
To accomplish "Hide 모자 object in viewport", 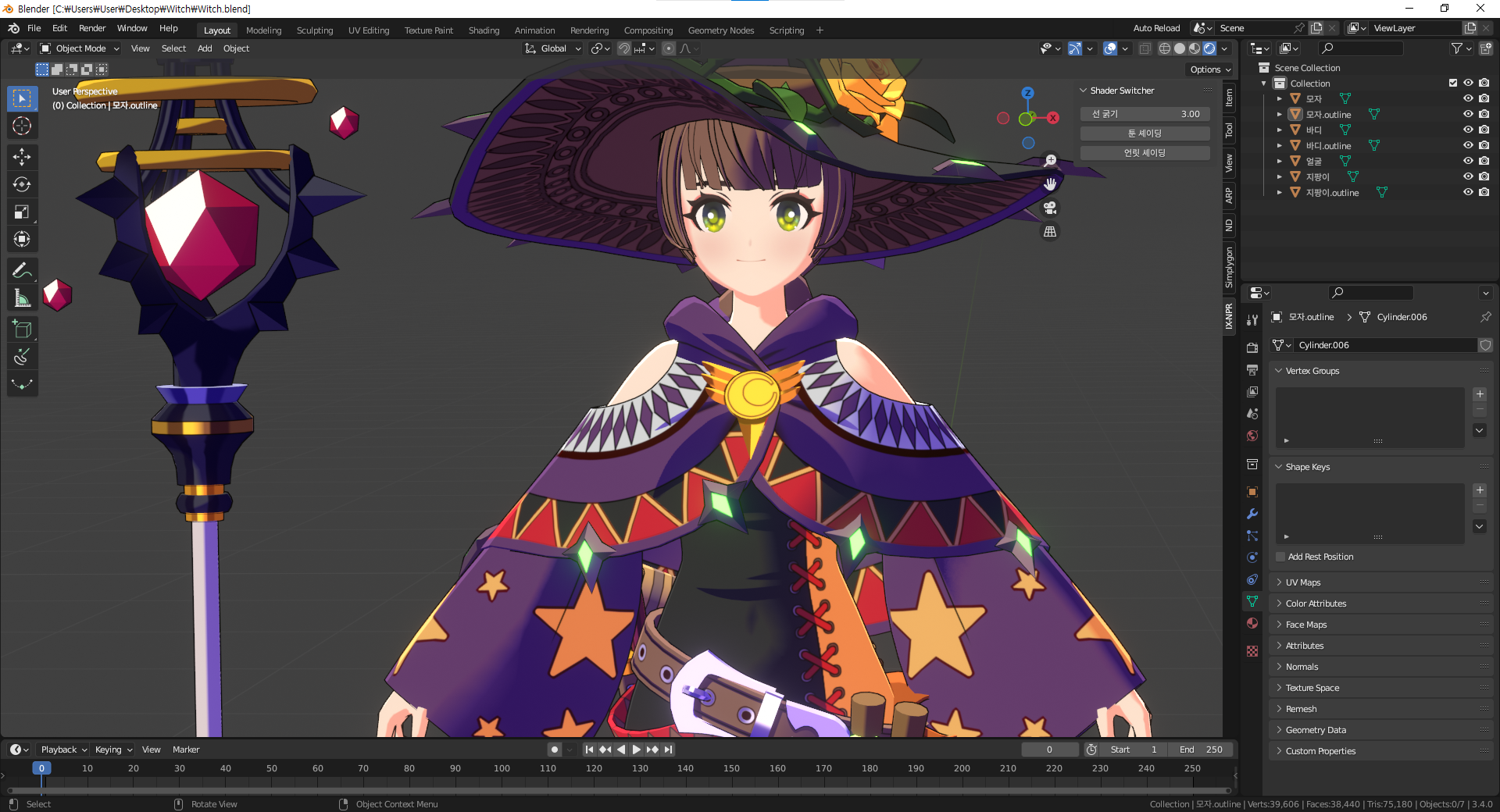I will click(1468, 98).
